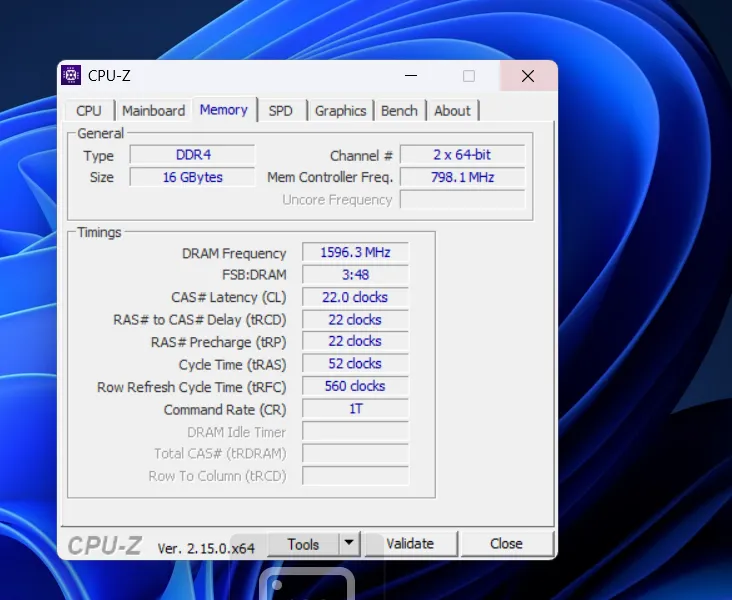The height and width of the screenshot is (600, 732).
Task: Click the DDR4 memory type value
Action: pyautogui.click(x=193, y=155)
